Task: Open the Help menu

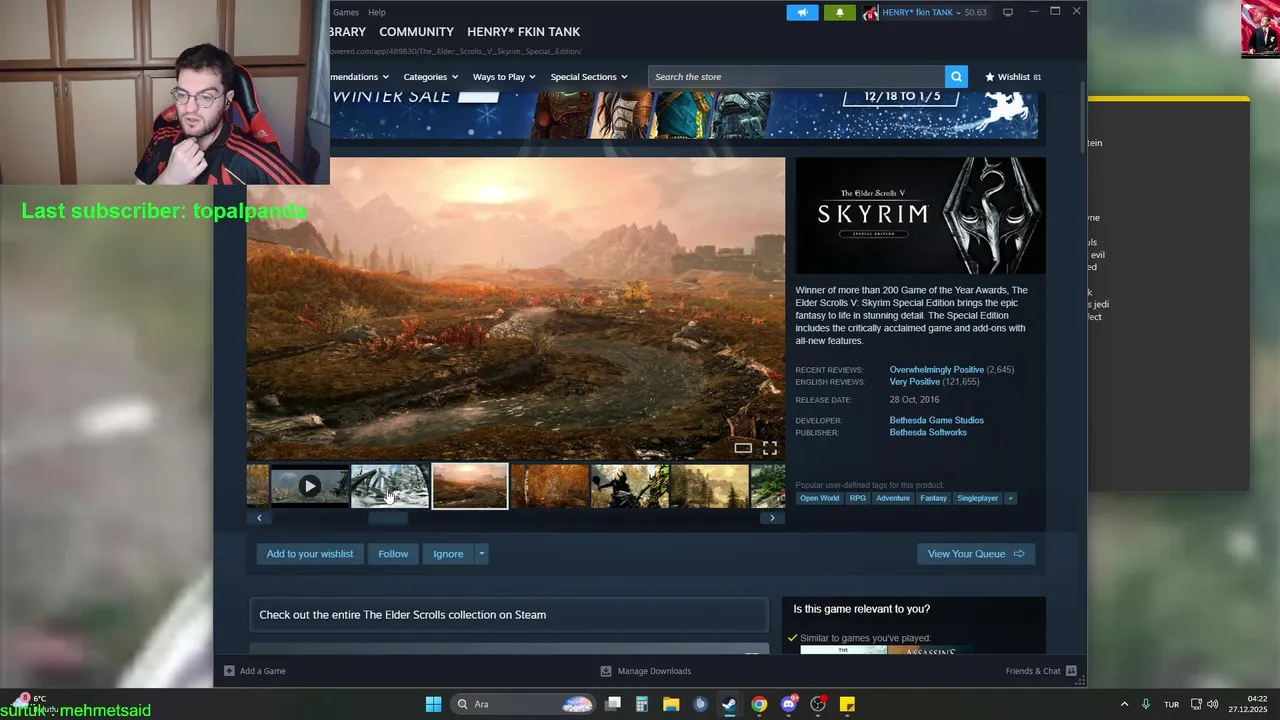Action: tap(377, 12)
